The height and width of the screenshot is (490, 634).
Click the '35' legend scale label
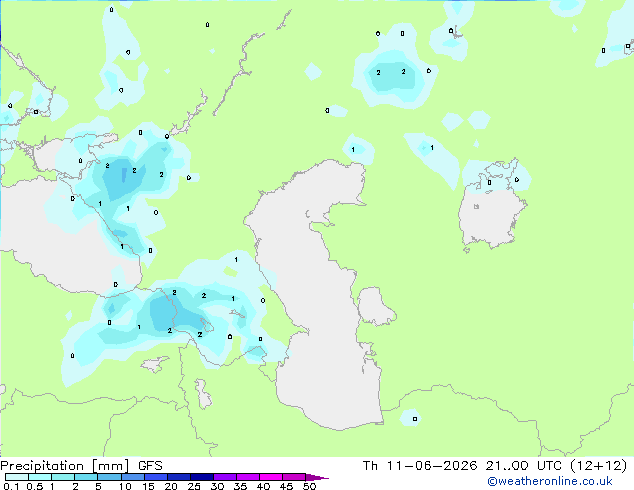click(240, 486)
